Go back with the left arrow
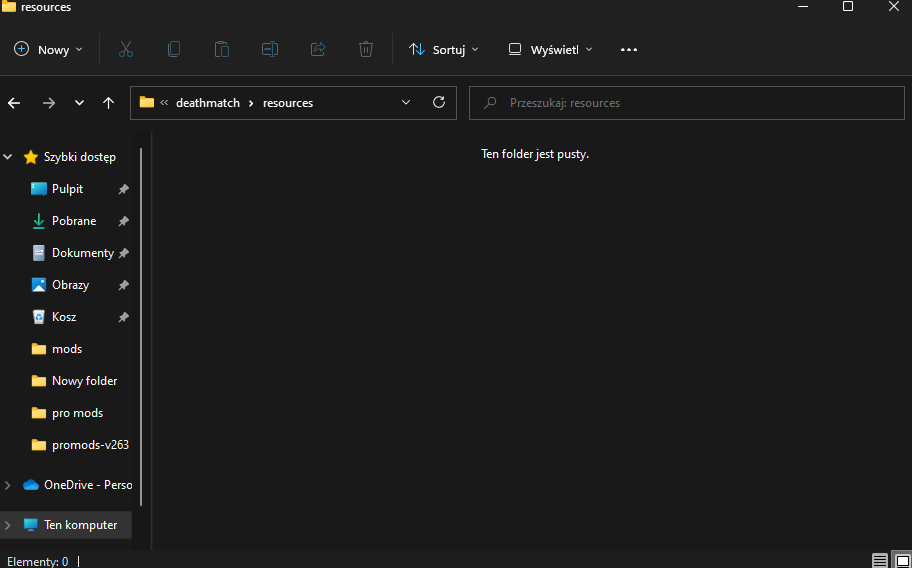912x568 pixels. tap(14, 103)
